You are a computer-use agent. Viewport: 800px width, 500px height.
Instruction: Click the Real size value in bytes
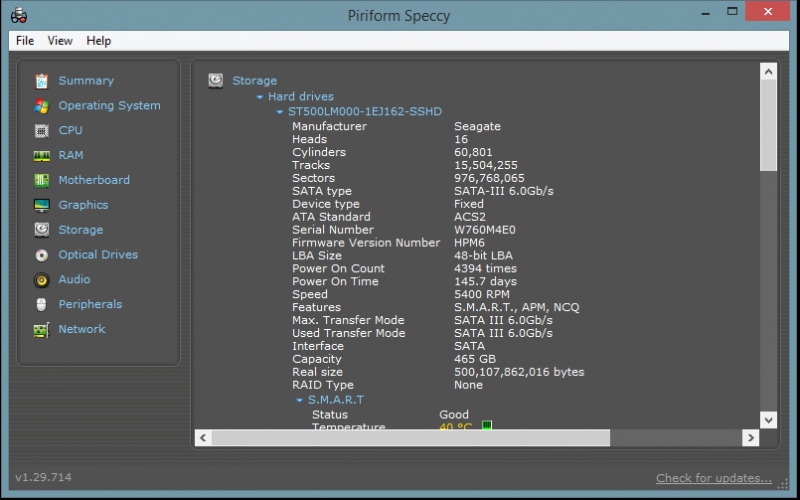(519, 372)
